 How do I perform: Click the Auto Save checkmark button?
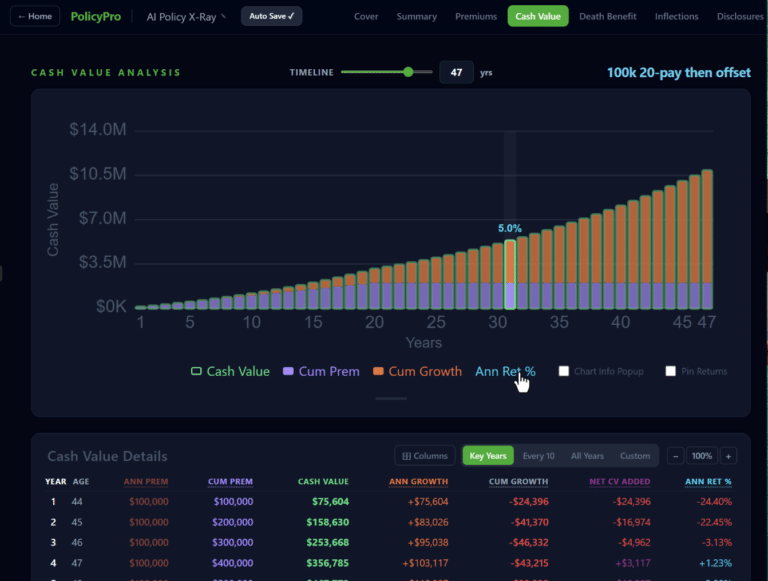(x=271, y=16)
